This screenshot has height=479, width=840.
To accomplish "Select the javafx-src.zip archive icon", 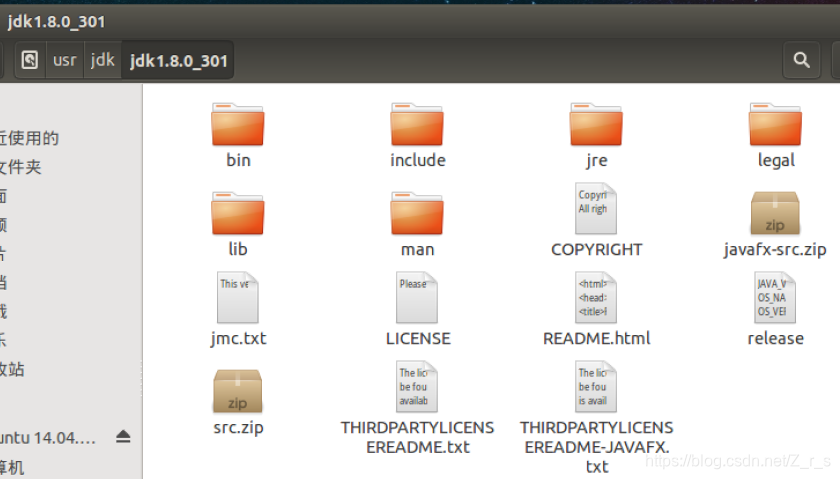I will click(x=775, y=213).
